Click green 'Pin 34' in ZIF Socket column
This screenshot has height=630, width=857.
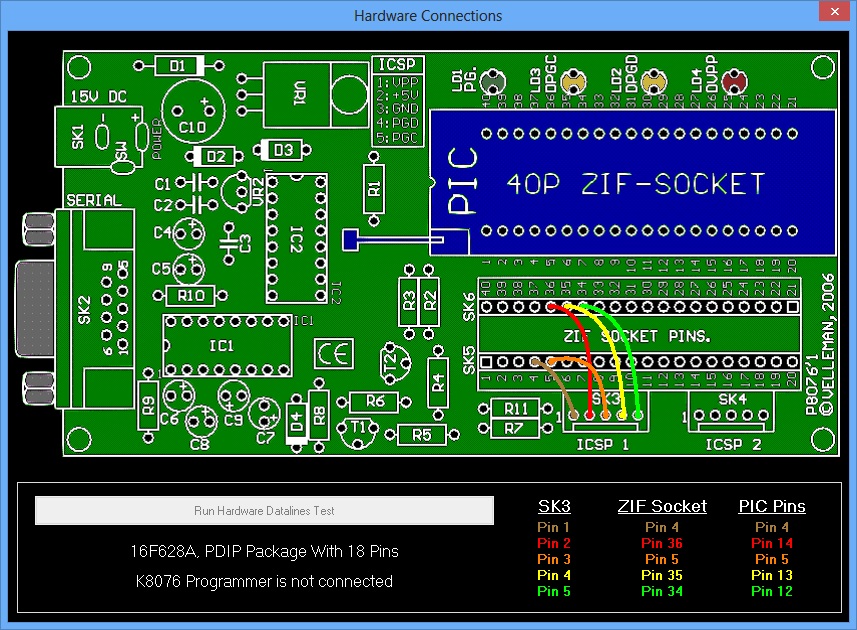[662, 591]
